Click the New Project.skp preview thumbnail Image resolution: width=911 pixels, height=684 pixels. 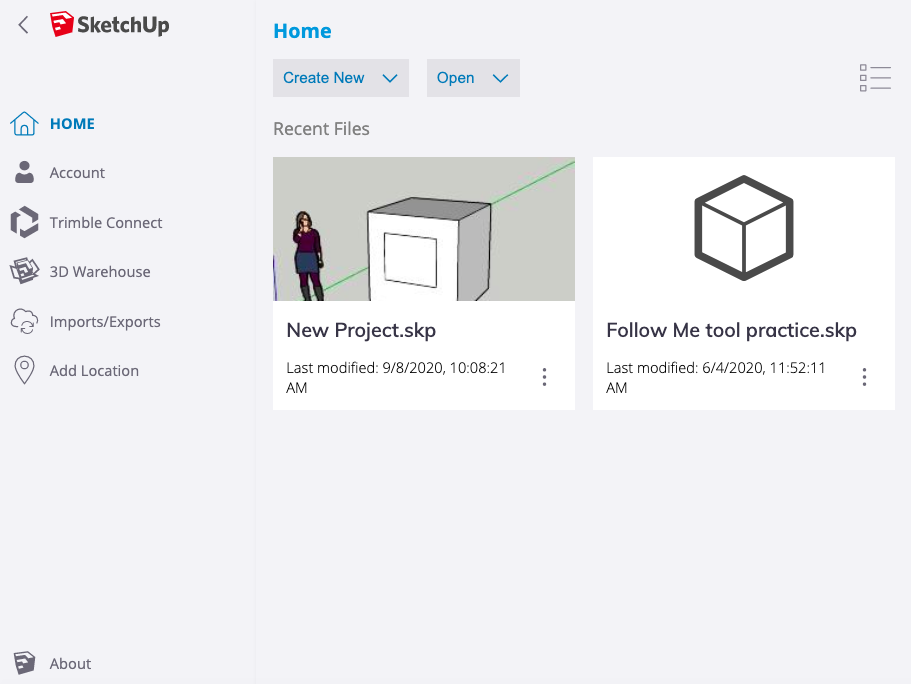tap(424, 228)
